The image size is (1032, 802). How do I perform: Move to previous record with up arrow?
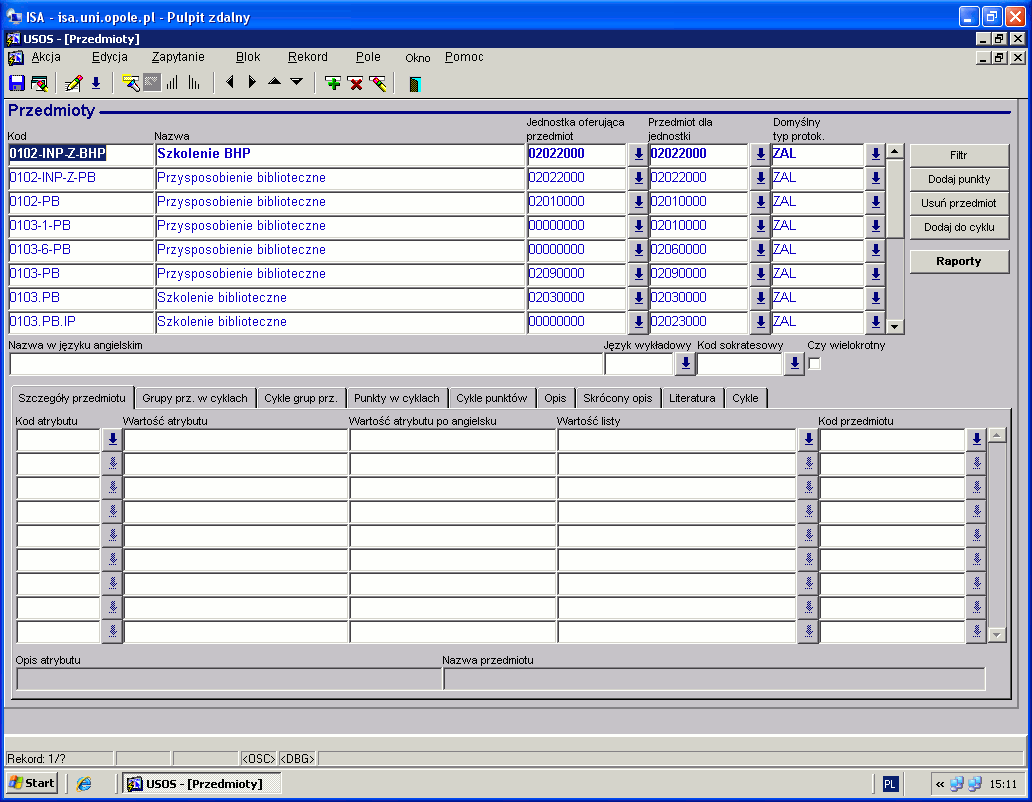(274, 82)
